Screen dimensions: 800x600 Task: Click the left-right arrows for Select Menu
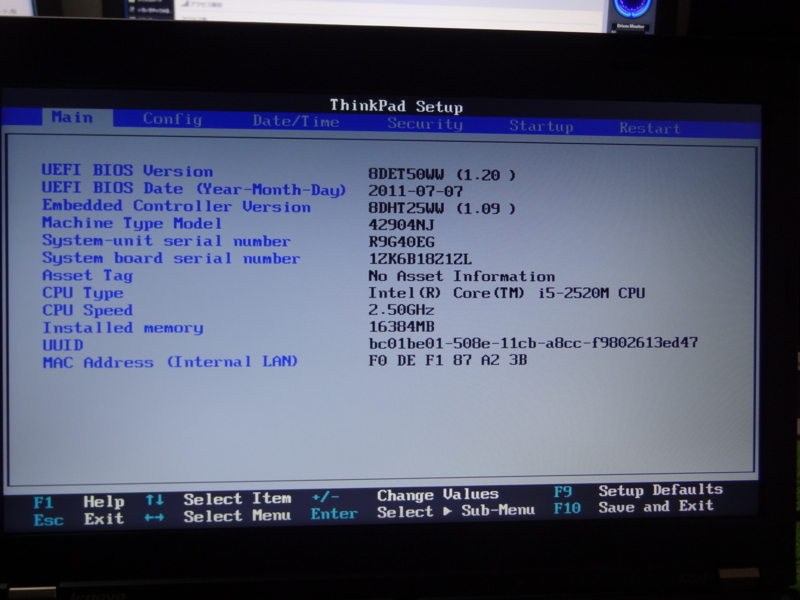(x=155, y=517)
